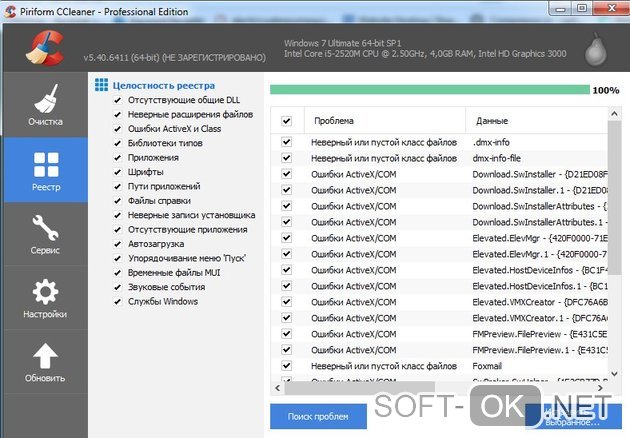Screen dimensions: 630x438
Task: Click the vertical scrollbar thumb
Action: (x=614, y=198)
